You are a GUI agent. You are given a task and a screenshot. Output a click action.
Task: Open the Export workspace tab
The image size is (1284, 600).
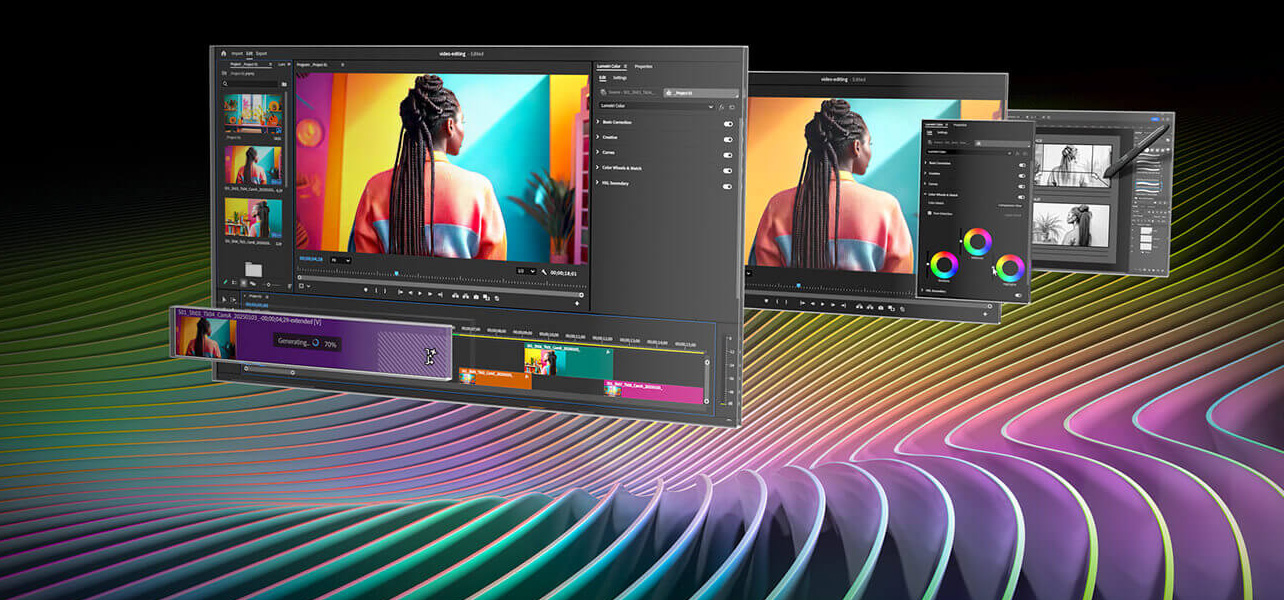[261, 54]
